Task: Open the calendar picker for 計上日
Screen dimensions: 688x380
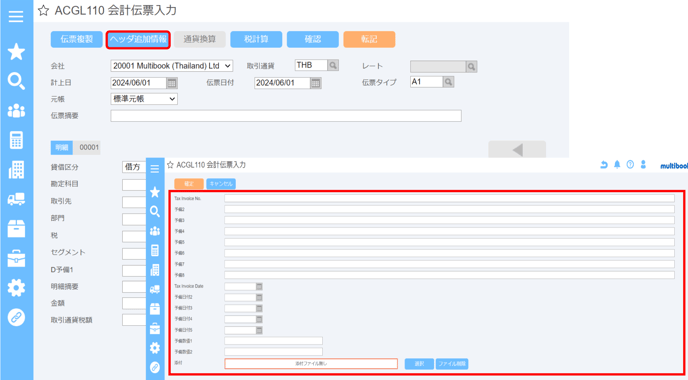Action: pyautogui.click(x=172, y=83)
